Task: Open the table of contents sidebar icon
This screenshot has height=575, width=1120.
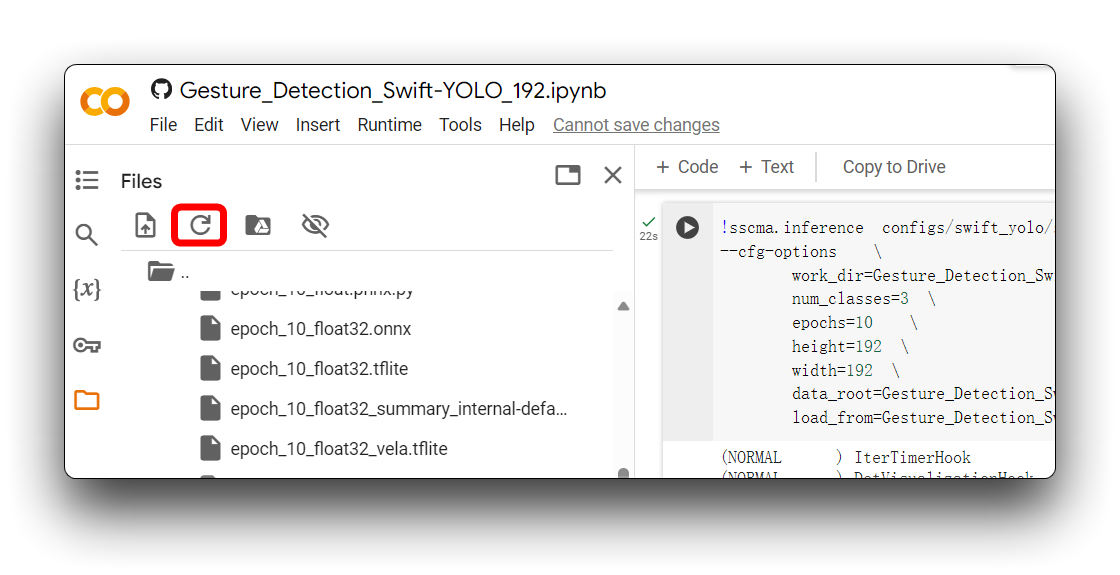Action: click(x=87, y=180)
